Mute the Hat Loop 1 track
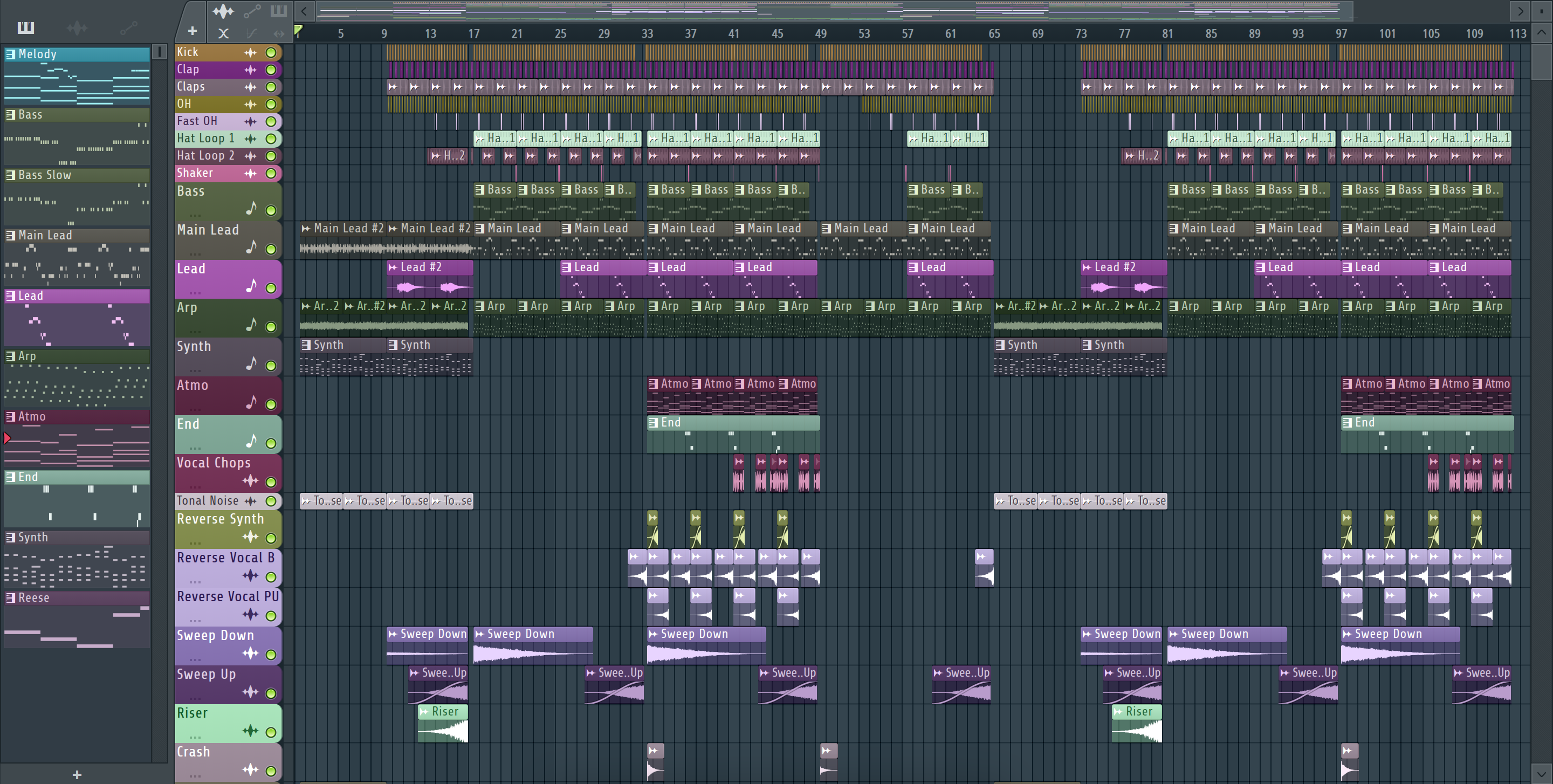 271,139
